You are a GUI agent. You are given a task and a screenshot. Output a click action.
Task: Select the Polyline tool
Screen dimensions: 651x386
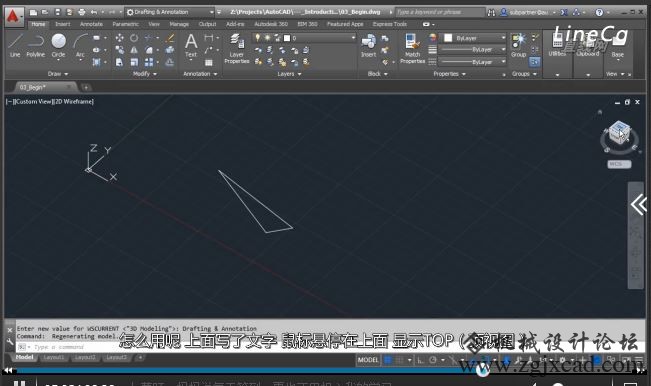pos(36,46)
